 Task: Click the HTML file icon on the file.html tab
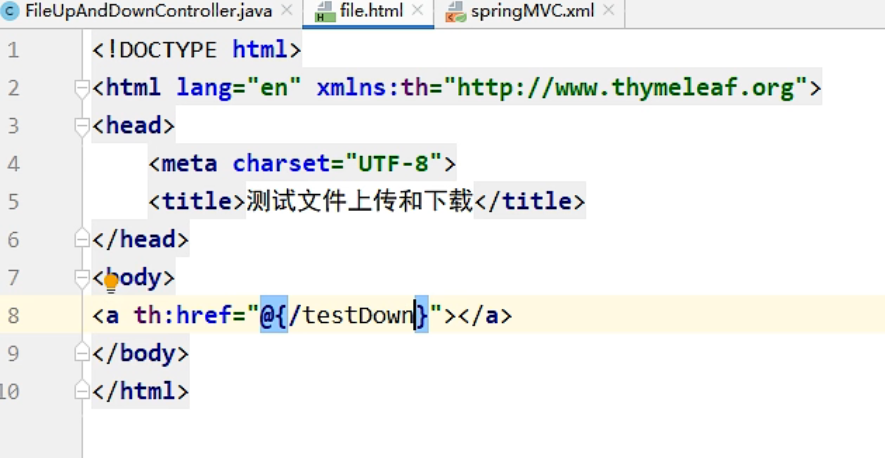(x=325, y=12)
